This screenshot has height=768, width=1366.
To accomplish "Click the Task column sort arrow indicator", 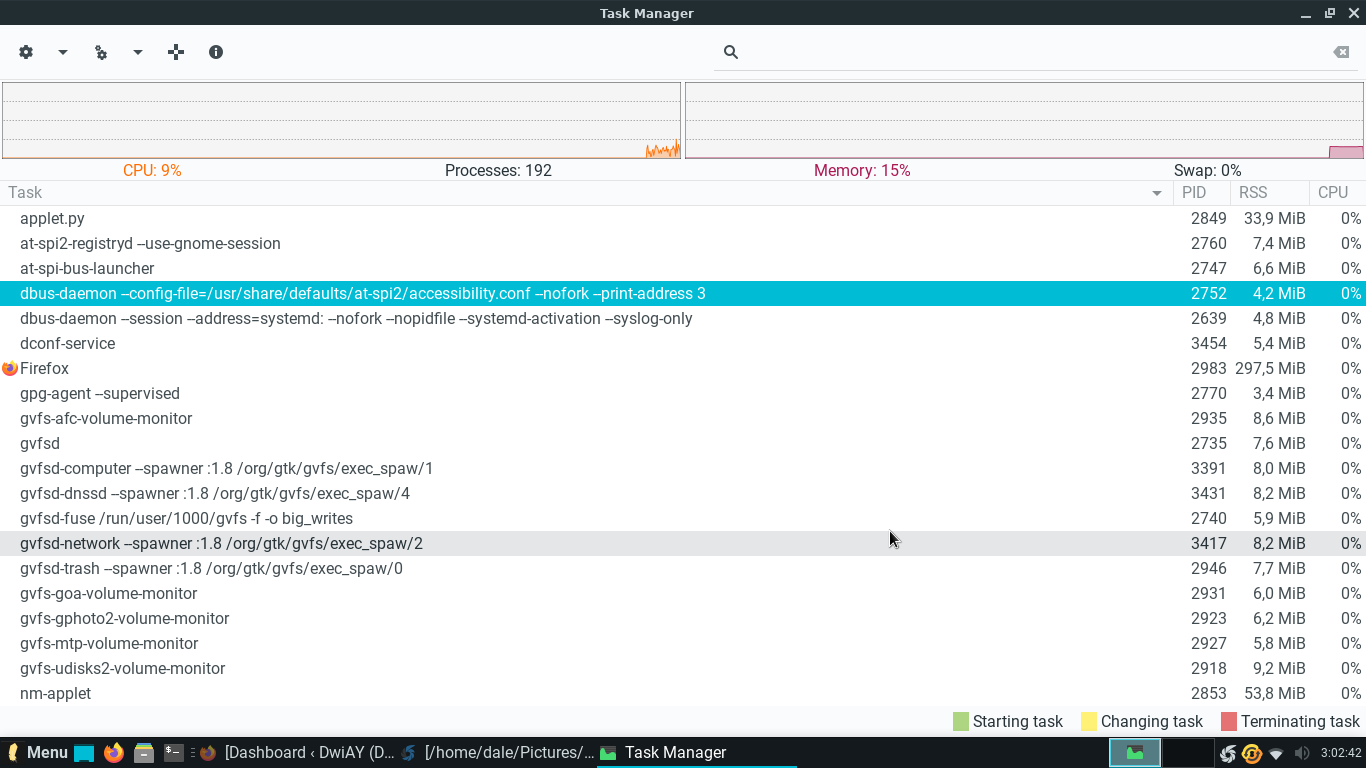I will coord(1157,193).
